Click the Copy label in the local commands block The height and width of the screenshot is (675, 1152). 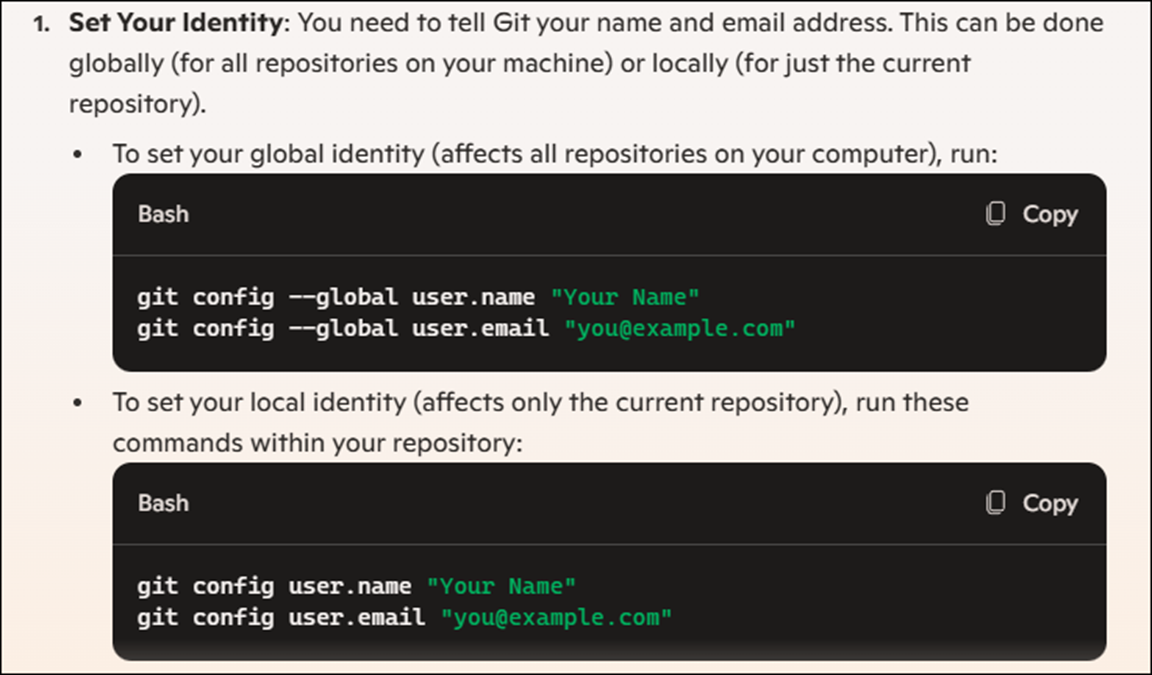[1050, 504]
